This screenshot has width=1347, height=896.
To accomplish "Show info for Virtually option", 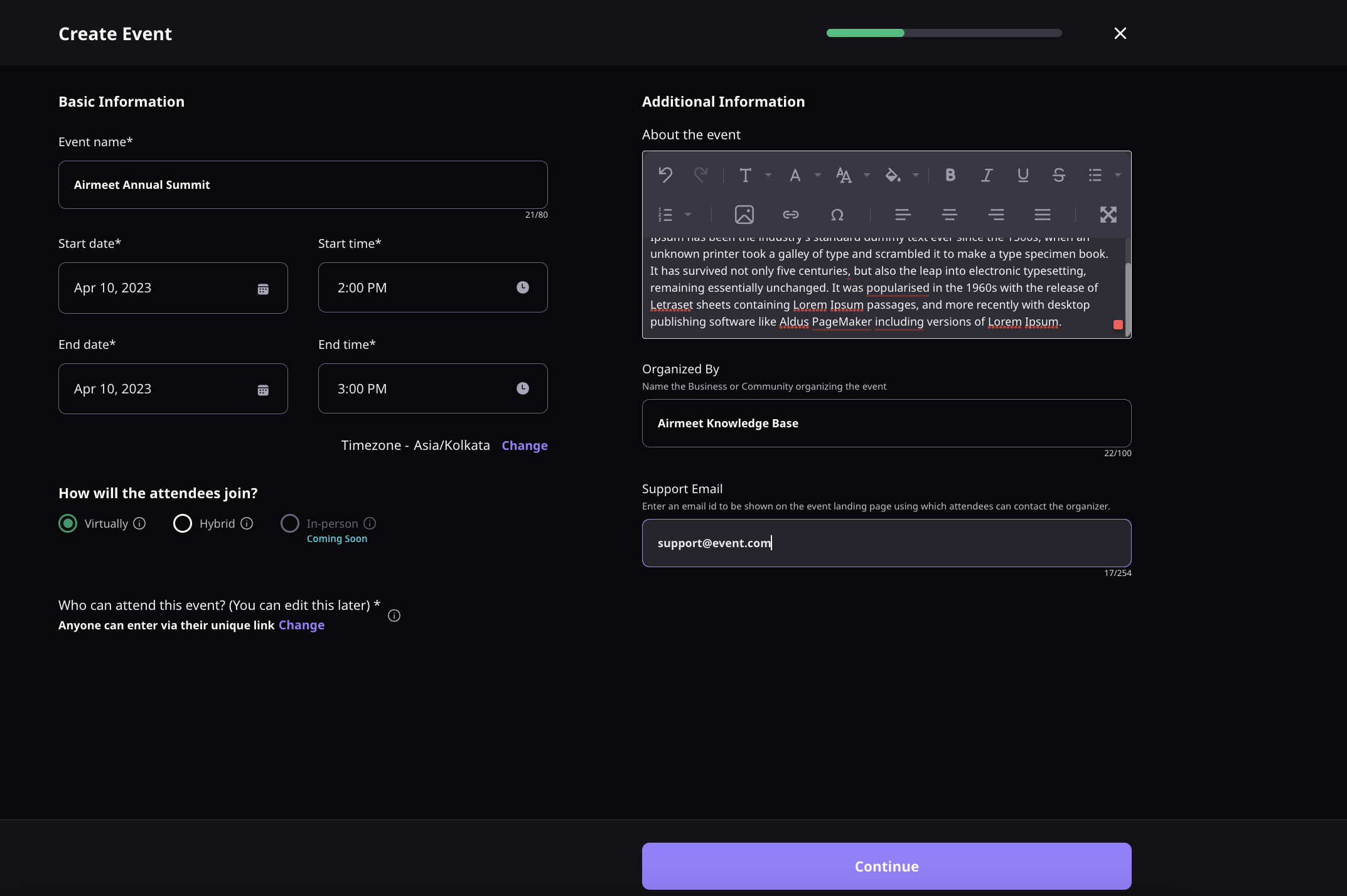I will pyautogui.click(x=140, y=523).
